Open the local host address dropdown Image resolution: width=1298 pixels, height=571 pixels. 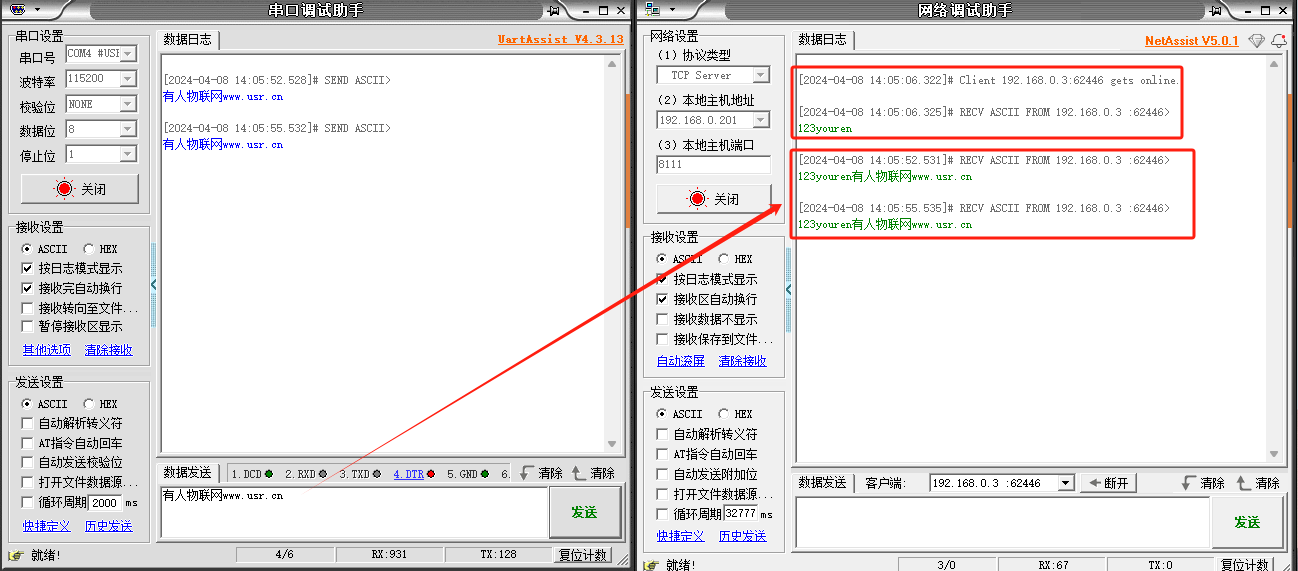(761, 120)
